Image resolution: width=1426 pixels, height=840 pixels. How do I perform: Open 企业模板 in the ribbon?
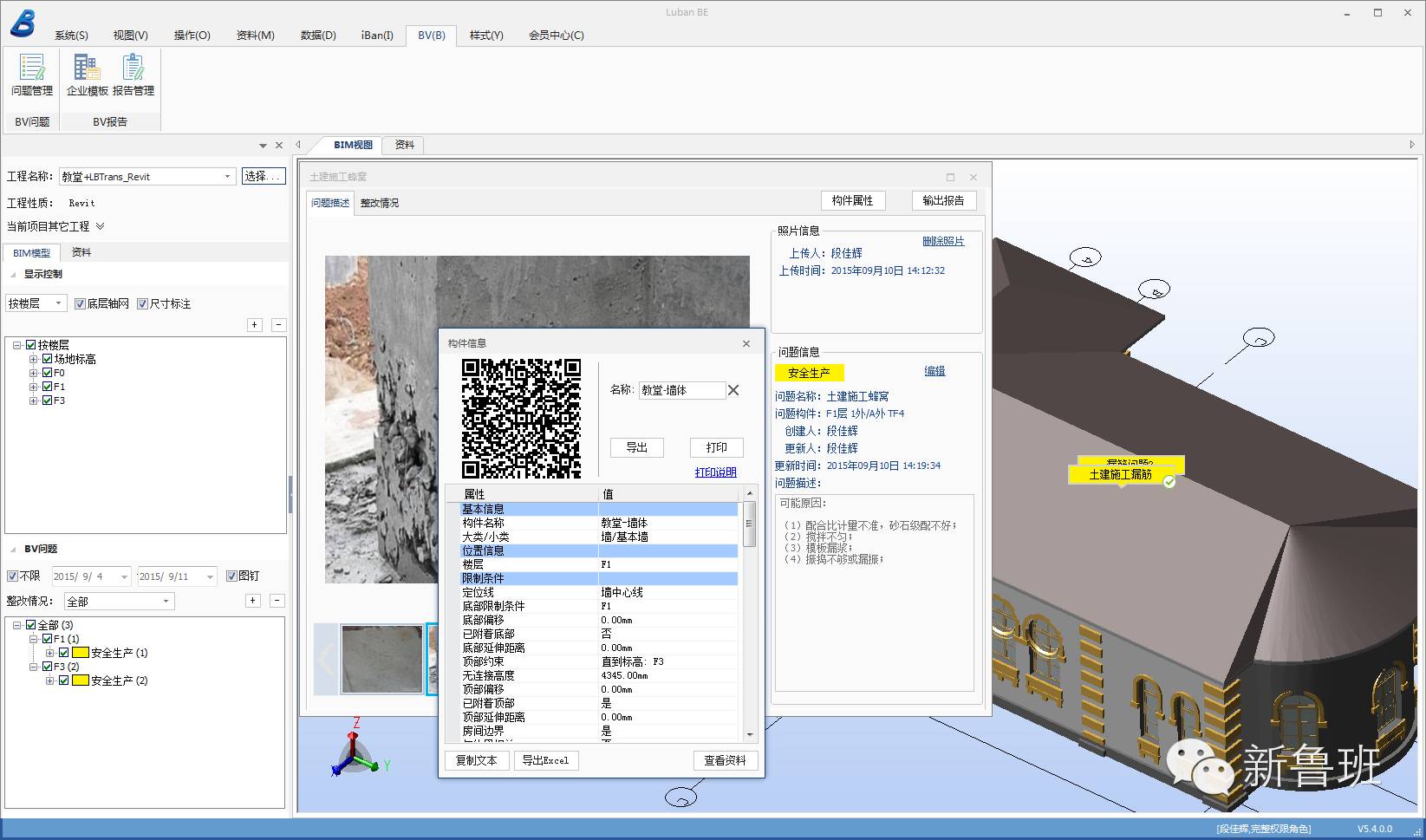point(87,75)
